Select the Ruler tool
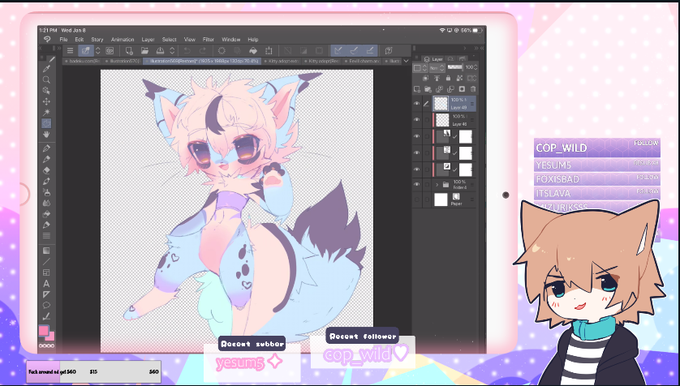The width and height of the screenshot is (680, 386). coord(46,294)
